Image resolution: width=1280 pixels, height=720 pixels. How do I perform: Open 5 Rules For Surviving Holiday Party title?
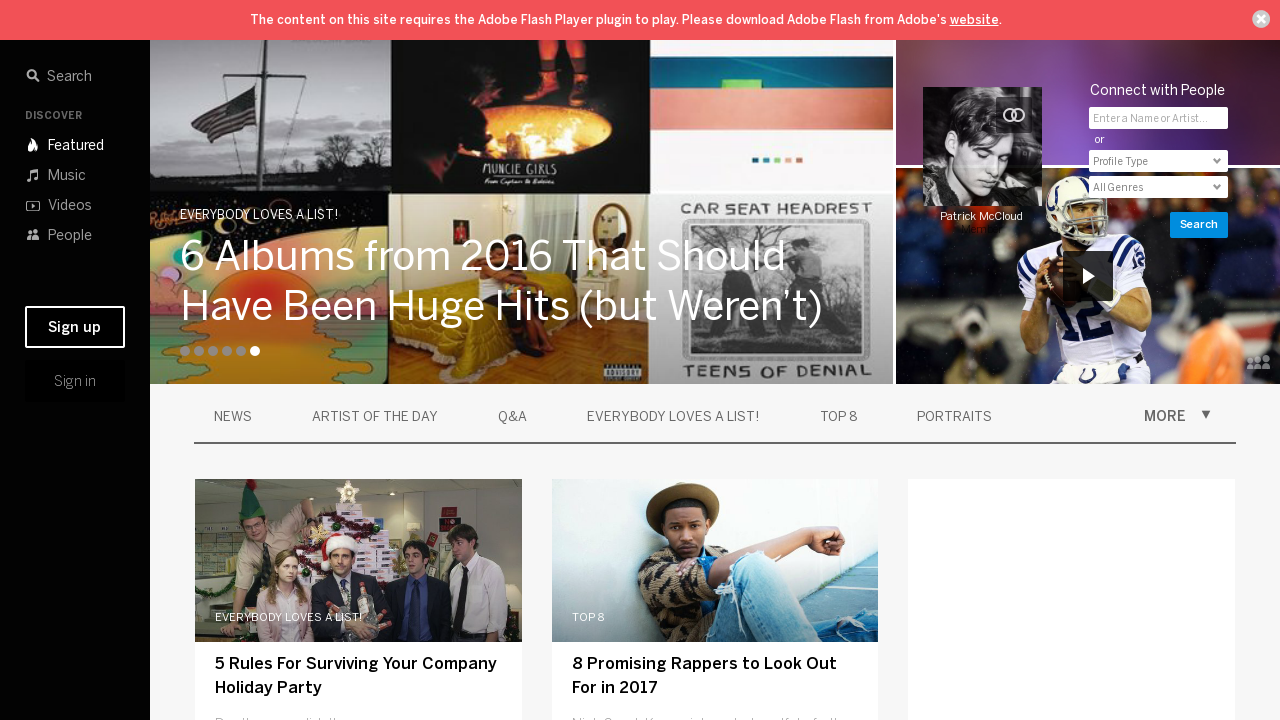coord(356,675)
